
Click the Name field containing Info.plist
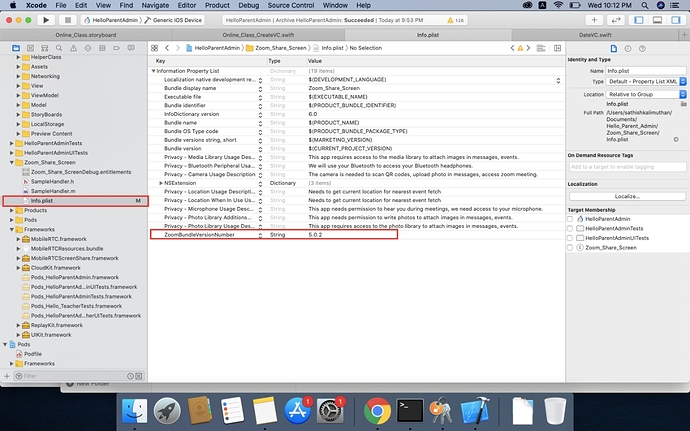tap(646, 71)
